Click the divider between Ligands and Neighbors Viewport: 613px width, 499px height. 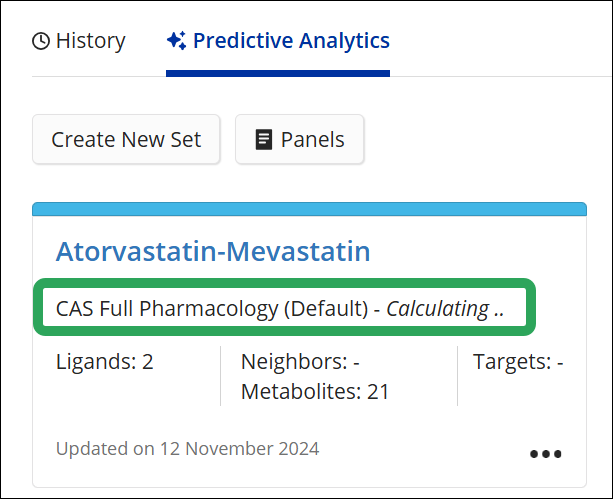tap(220, 376)
